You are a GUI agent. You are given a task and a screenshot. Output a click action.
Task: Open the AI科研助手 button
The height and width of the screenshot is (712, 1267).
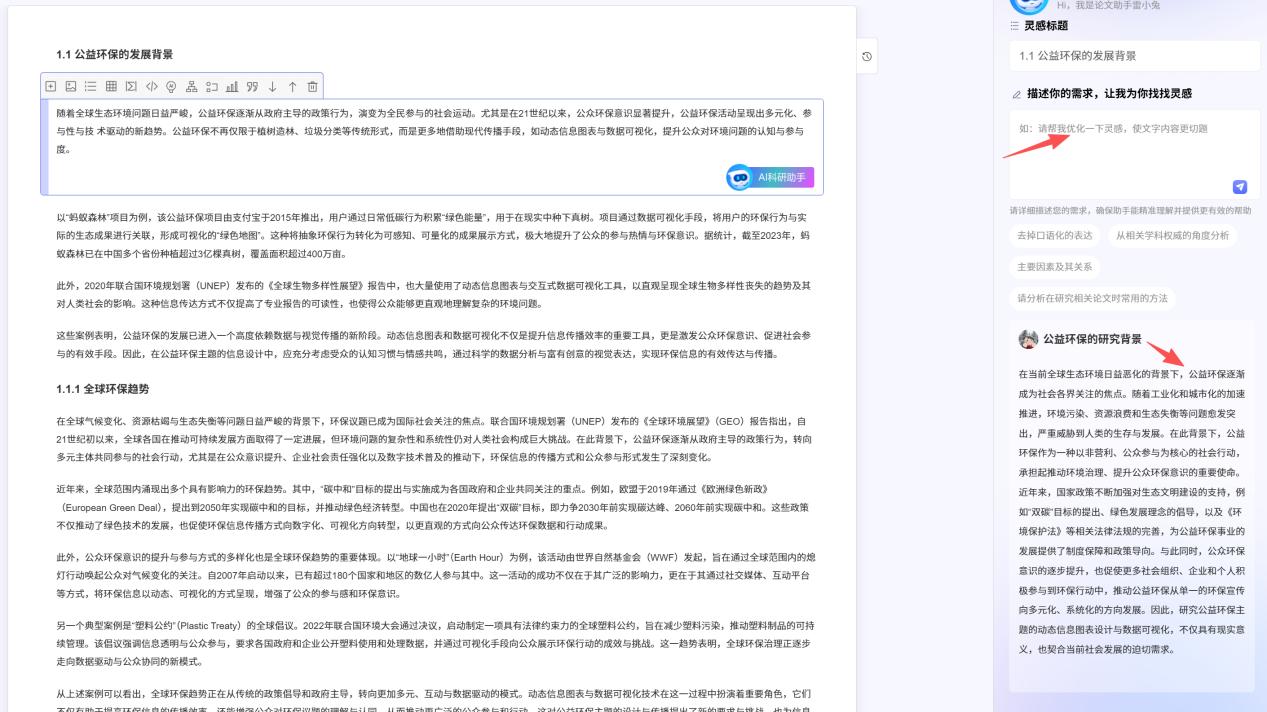click(x=770, y=177)
